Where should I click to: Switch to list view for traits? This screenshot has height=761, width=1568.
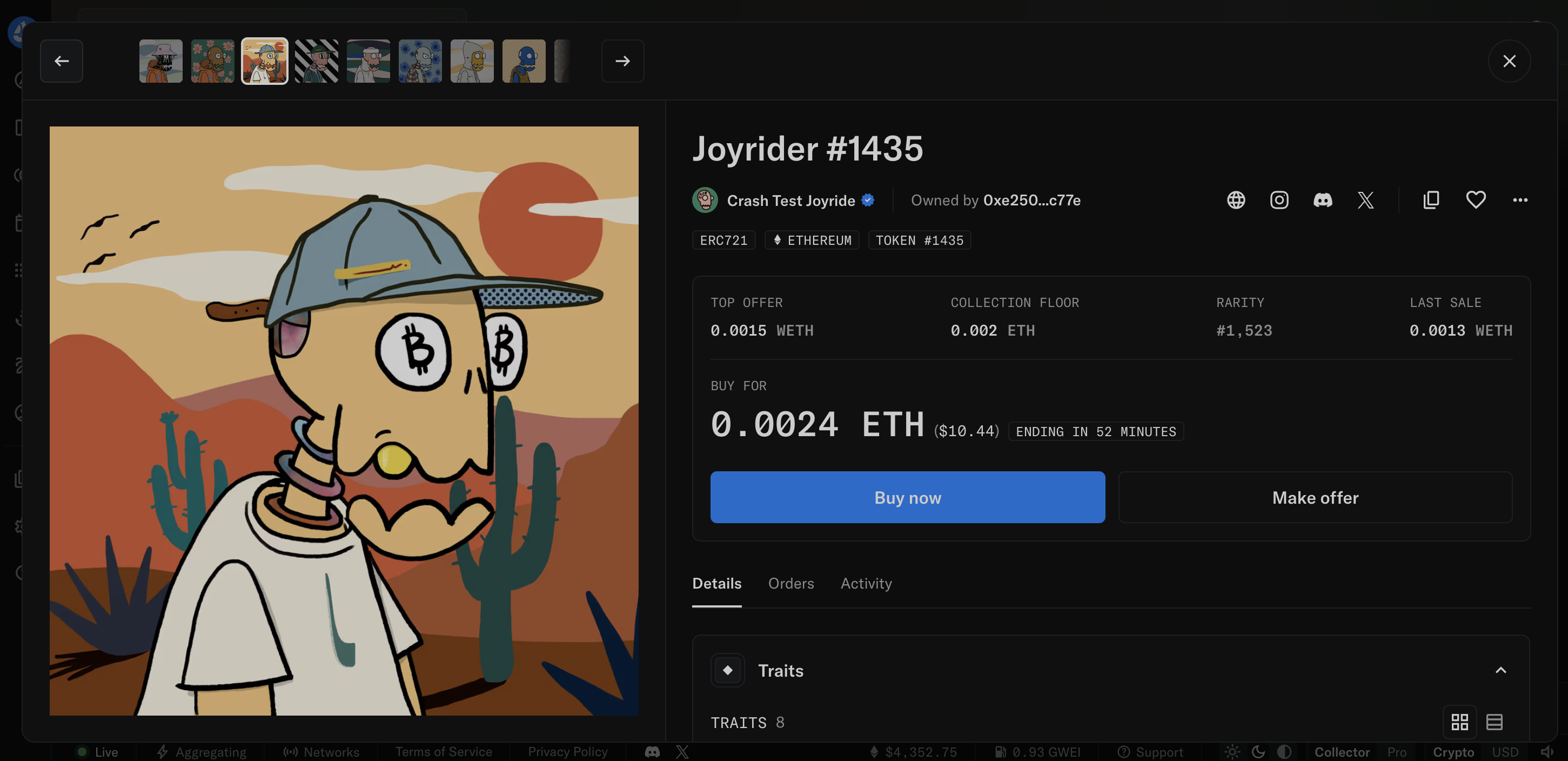(1495, 722)
